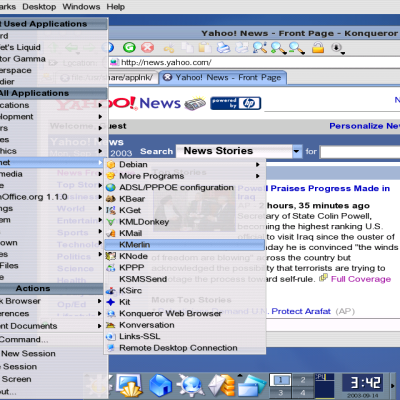This screenshot has width=400, height=400.
Task: Click the green Reload toolbar icon
Action: pyautogui.click(x=129, y=48)
